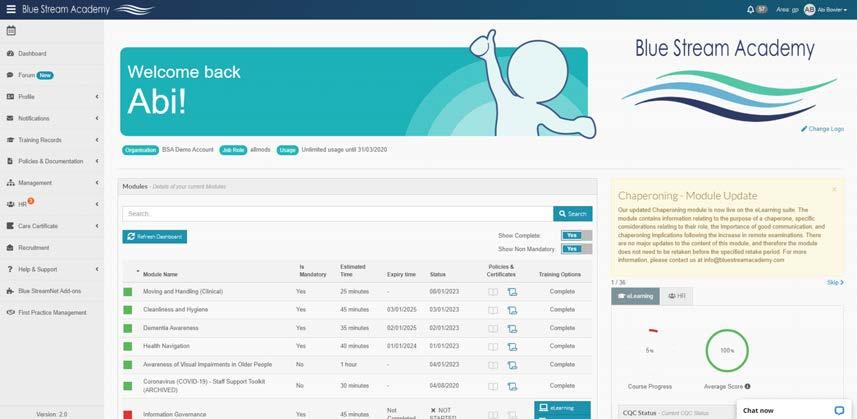The width and height of the screenshot is (857, 419).
Task: Open certificate icon for Dementia Awareness
Action: [512, 329]
